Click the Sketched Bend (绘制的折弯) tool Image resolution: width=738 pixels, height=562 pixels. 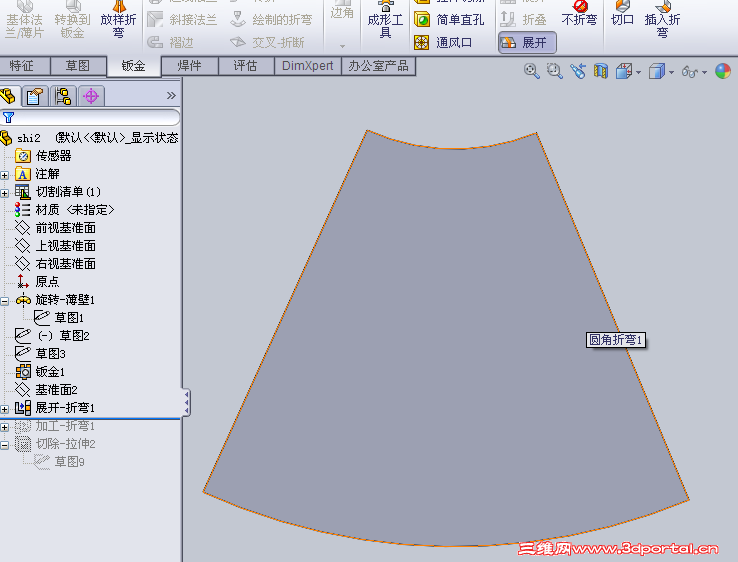point(271,19)
